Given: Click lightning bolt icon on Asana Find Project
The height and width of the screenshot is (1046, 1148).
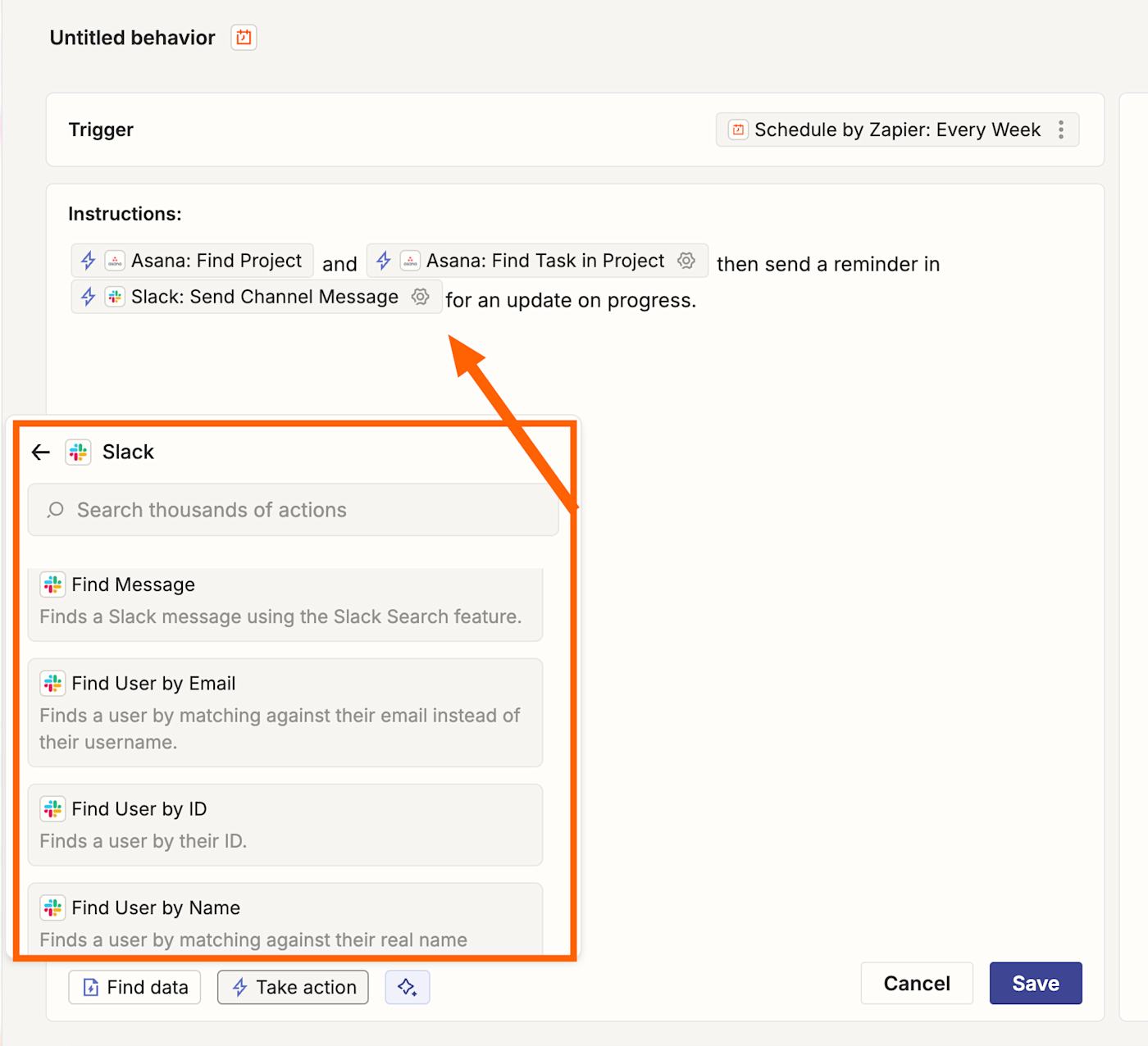Looking at the screenshot, I should click(89, 261).
